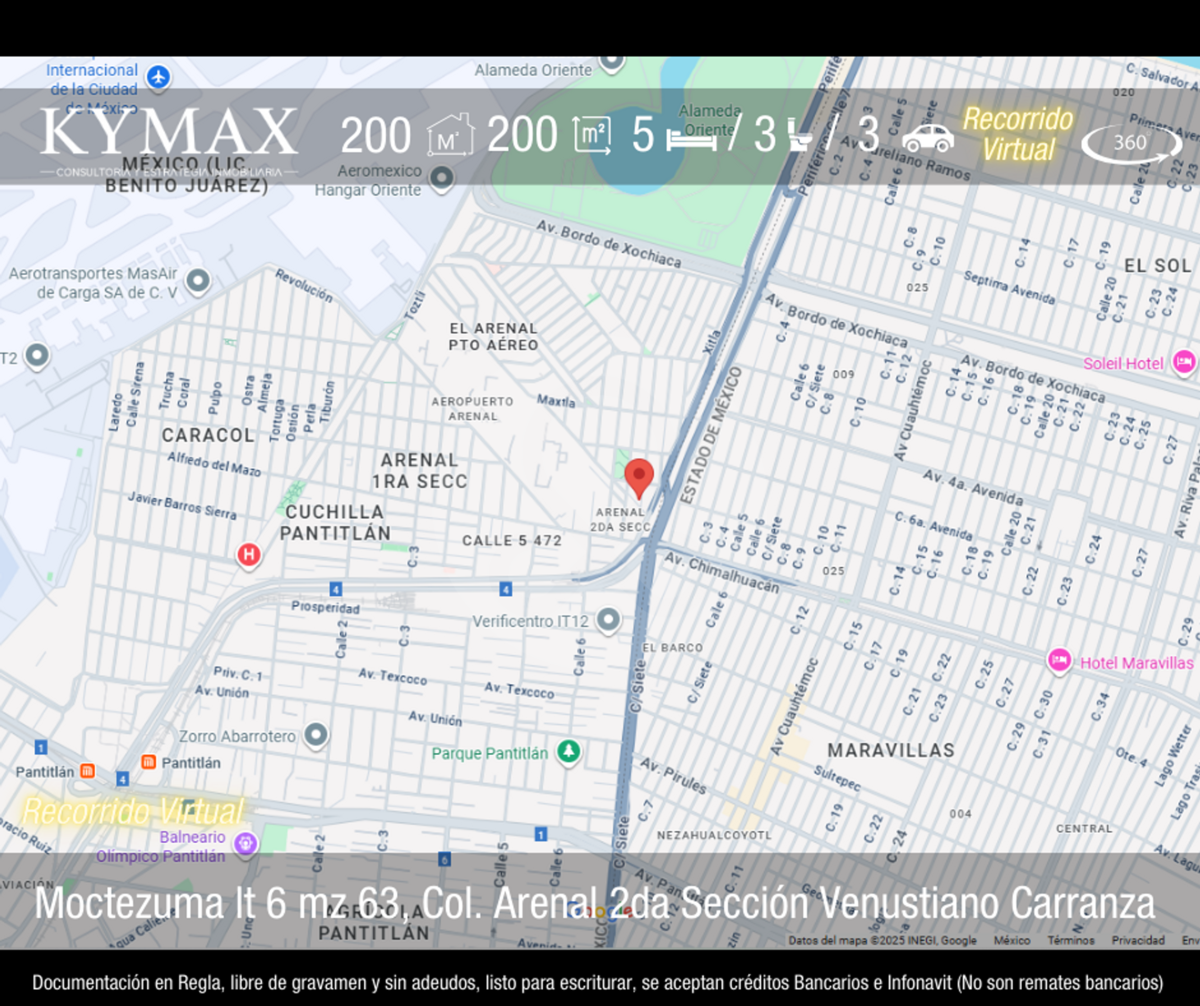Click the 'Zorro Abarrotero' label

[238, 736]
